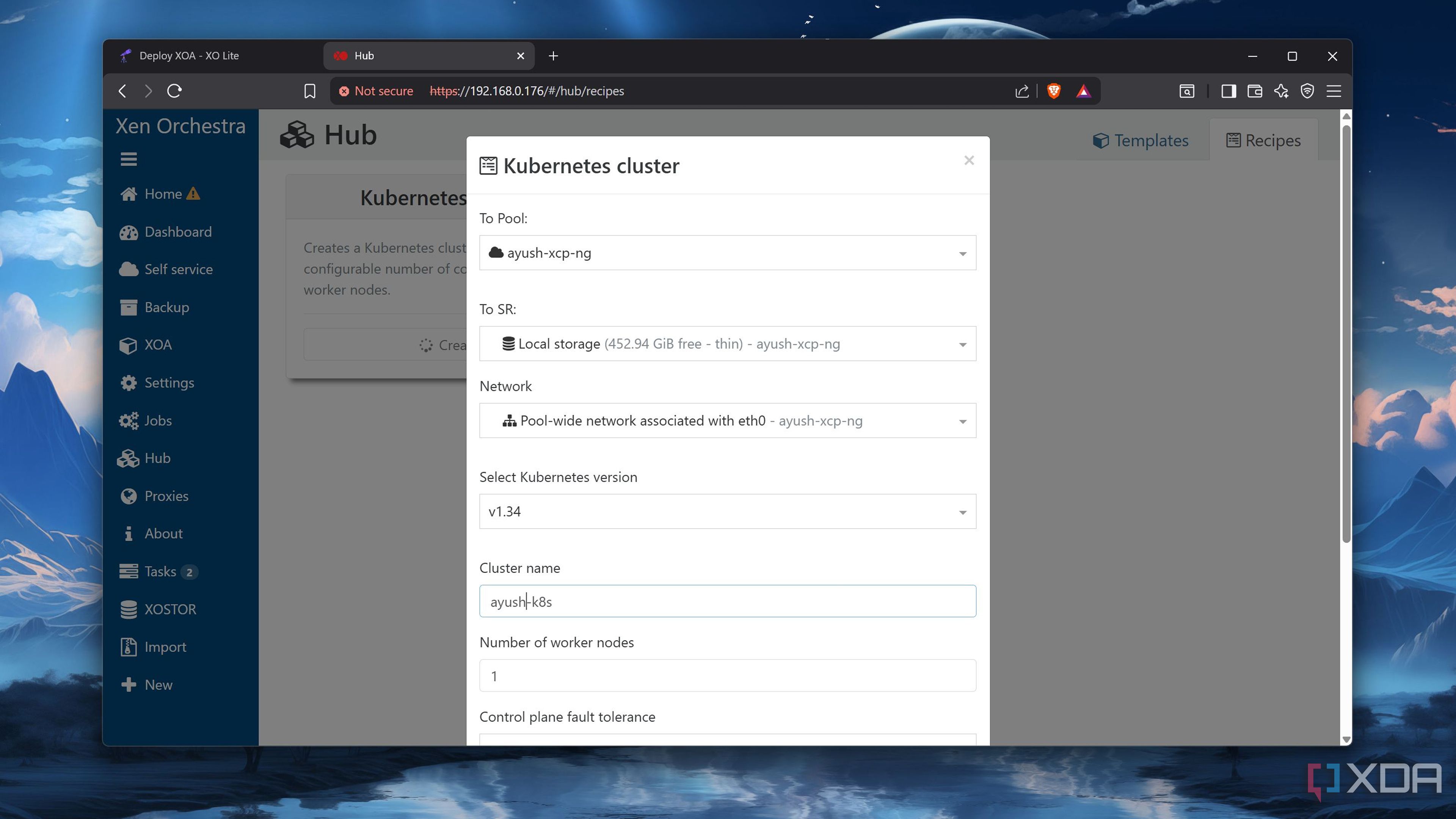1456x819 pixels.
Task: Close the Kubernetes cluster dialog
Action: click(x=969, y=160)
